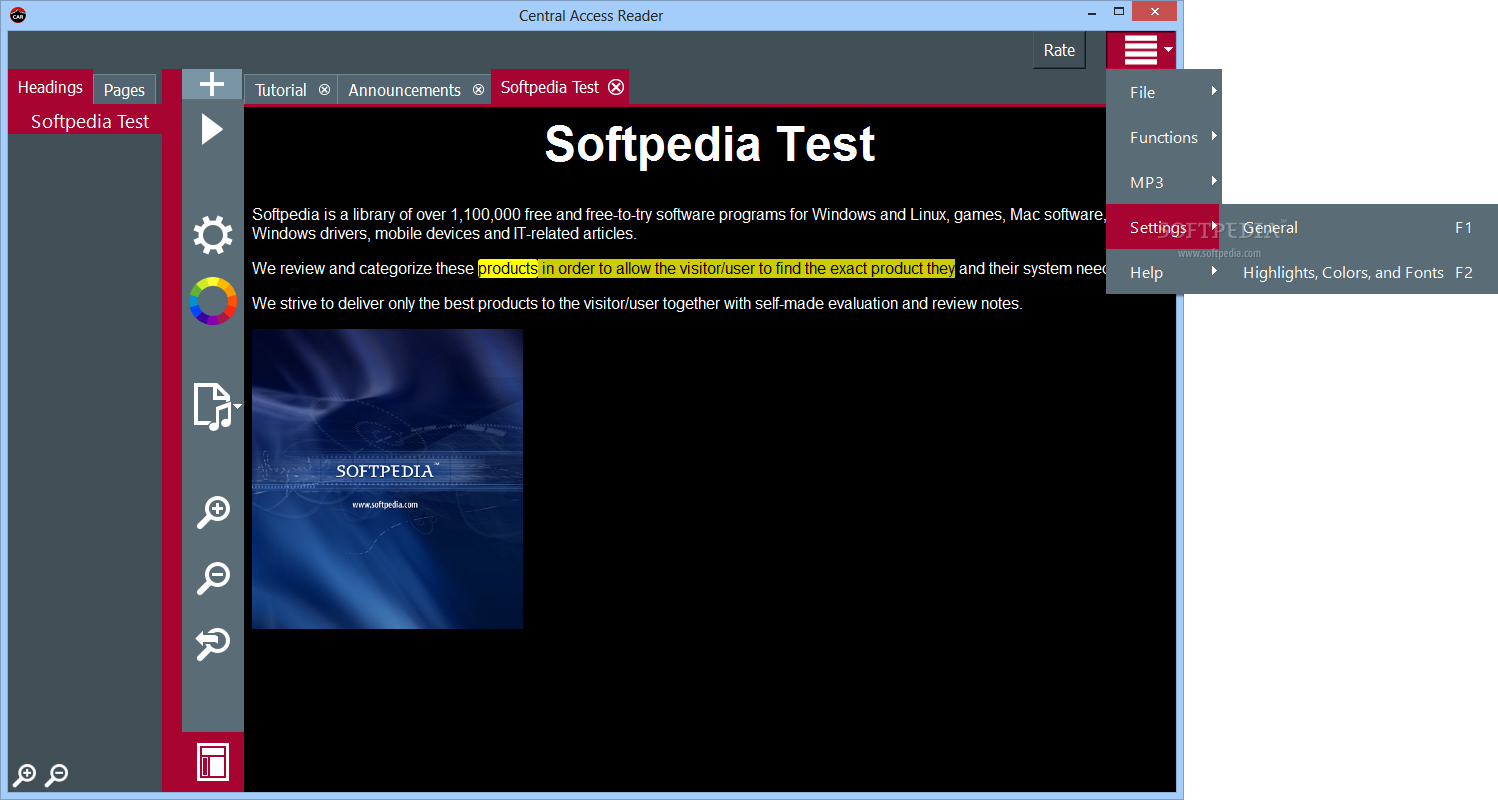Open the color wheel highlight settings

(213, 301)
